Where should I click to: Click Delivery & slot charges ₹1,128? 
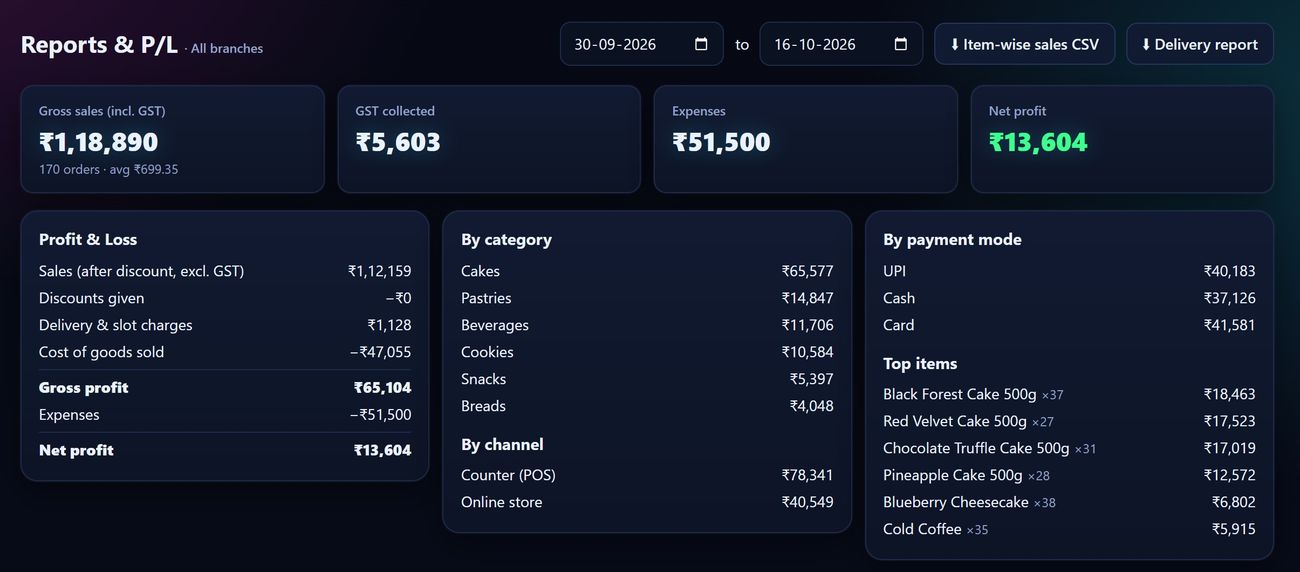point(389,325)
